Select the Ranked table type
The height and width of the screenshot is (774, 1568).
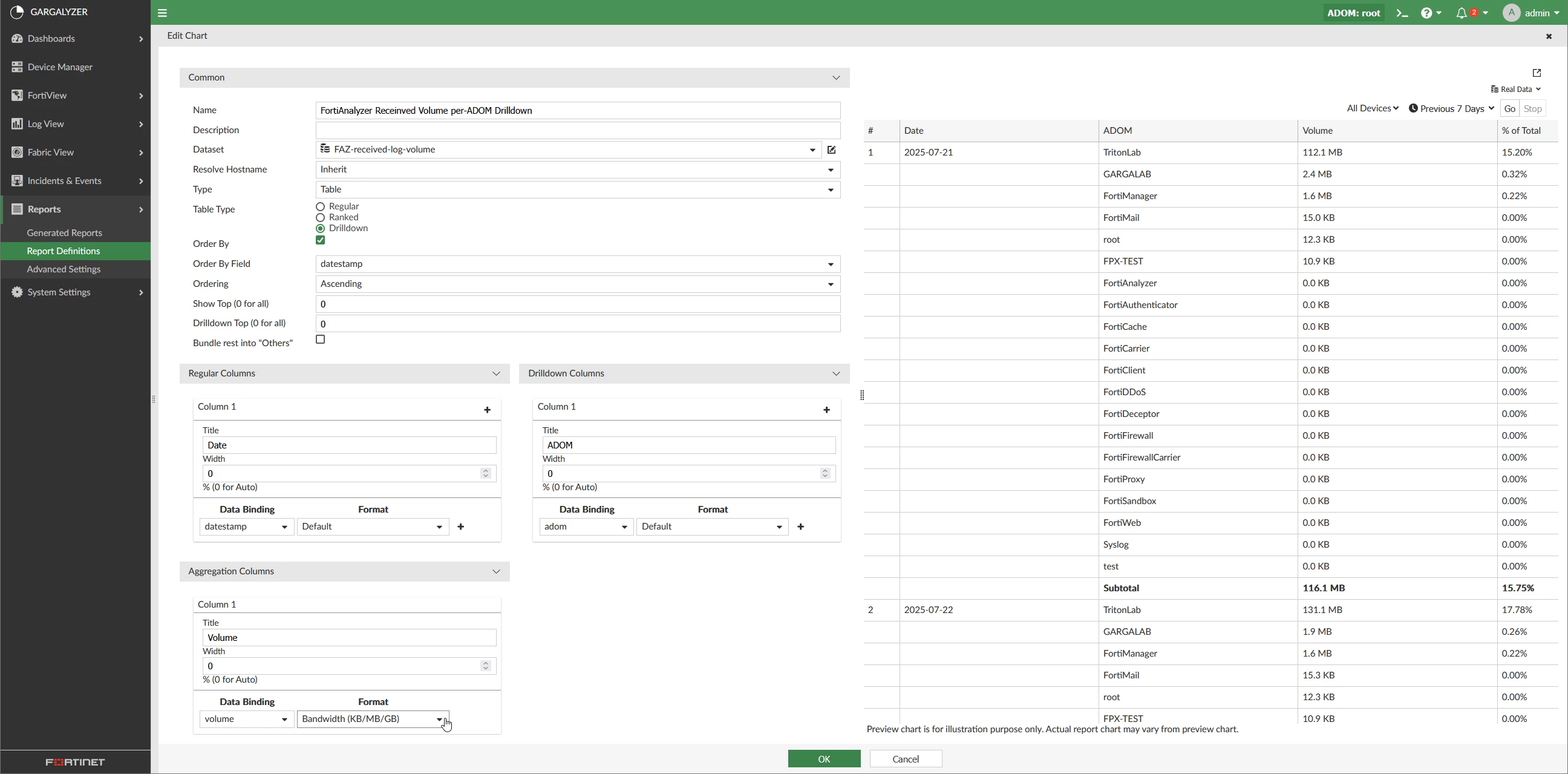coord(320,217)
